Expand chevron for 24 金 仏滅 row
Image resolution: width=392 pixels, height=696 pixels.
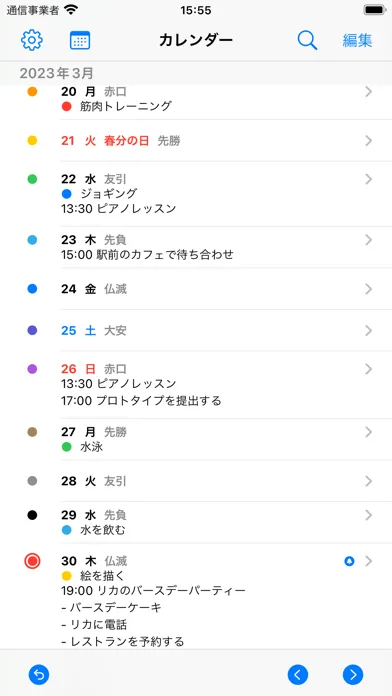coord(368,289)
